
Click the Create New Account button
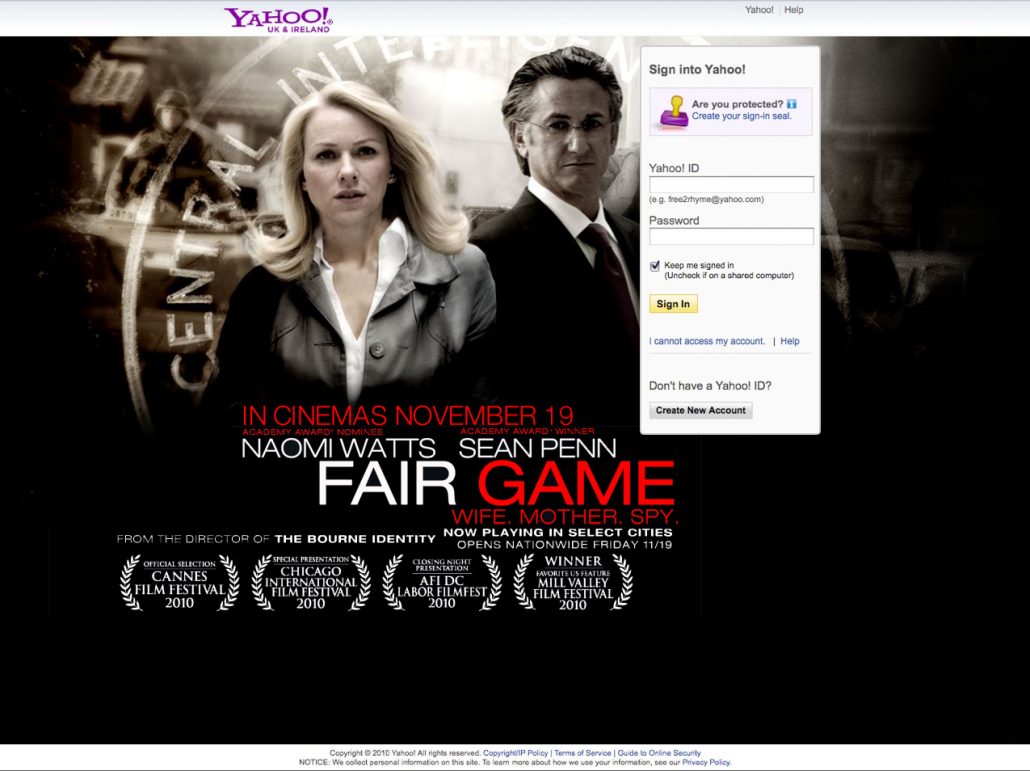(700, 411)
